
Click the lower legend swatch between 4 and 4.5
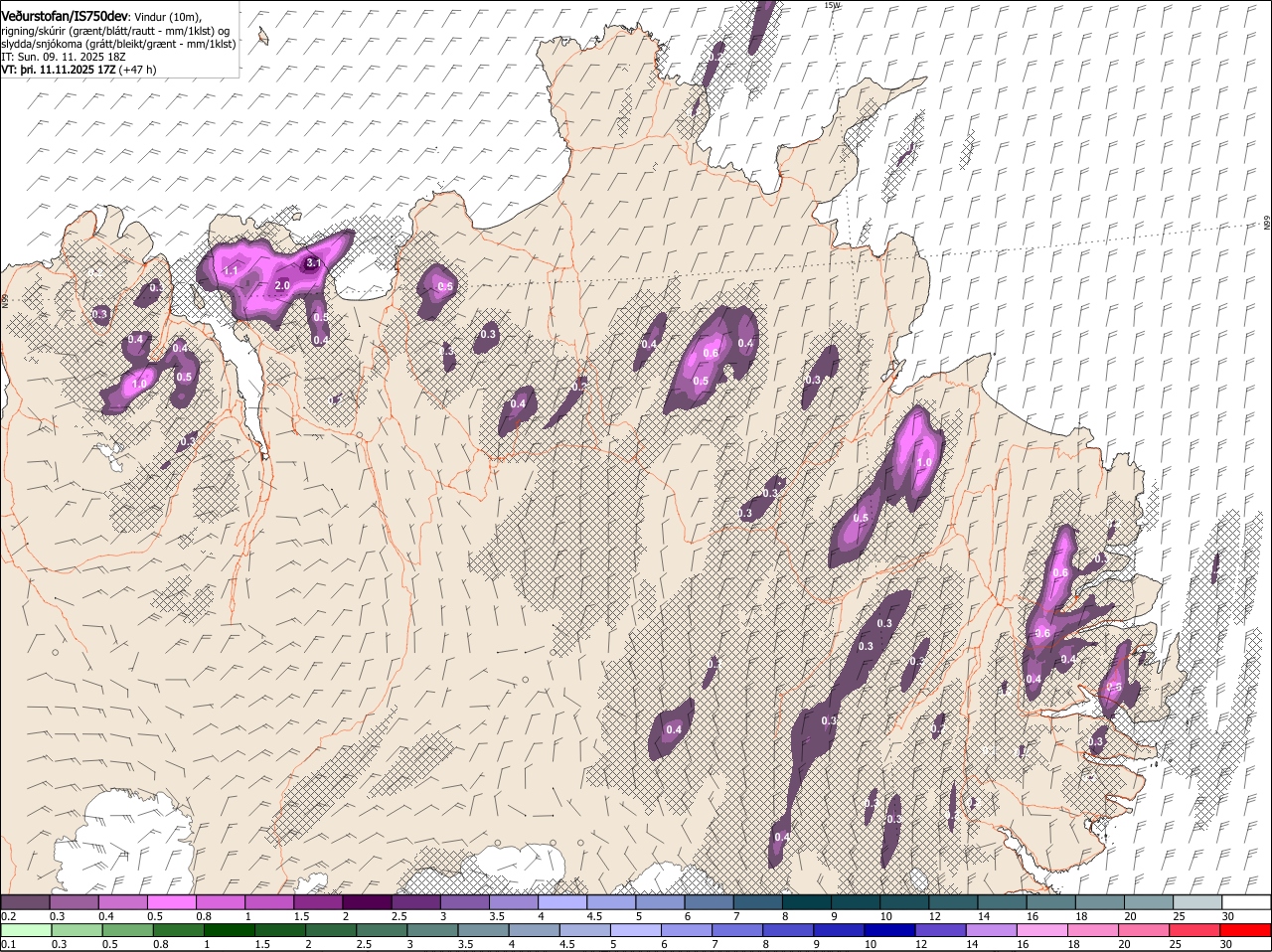click(534, 930)
